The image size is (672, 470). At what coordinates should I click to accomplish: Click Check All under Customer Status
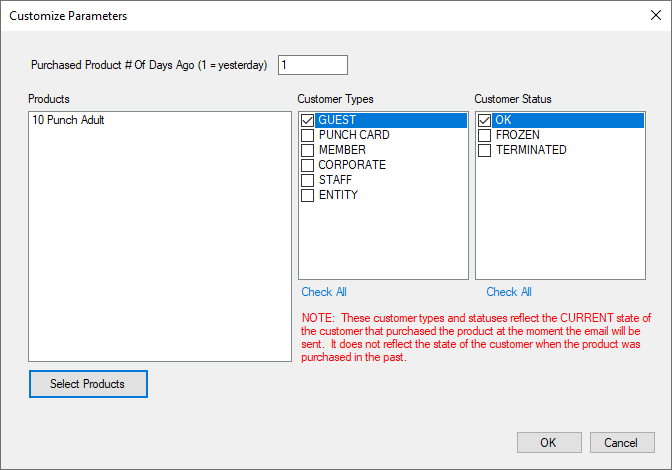coord(509,292)
